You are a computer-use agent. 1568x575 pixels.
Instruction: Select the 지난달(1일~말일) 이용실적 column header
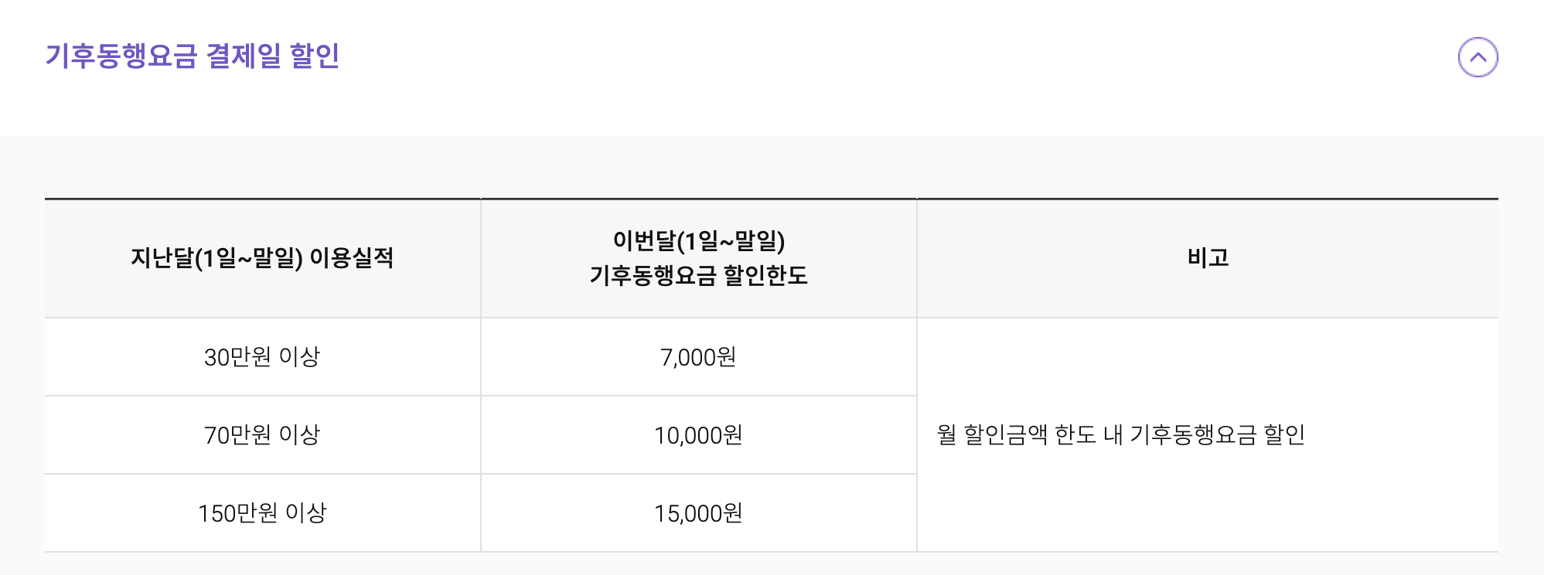pos(263,258)
